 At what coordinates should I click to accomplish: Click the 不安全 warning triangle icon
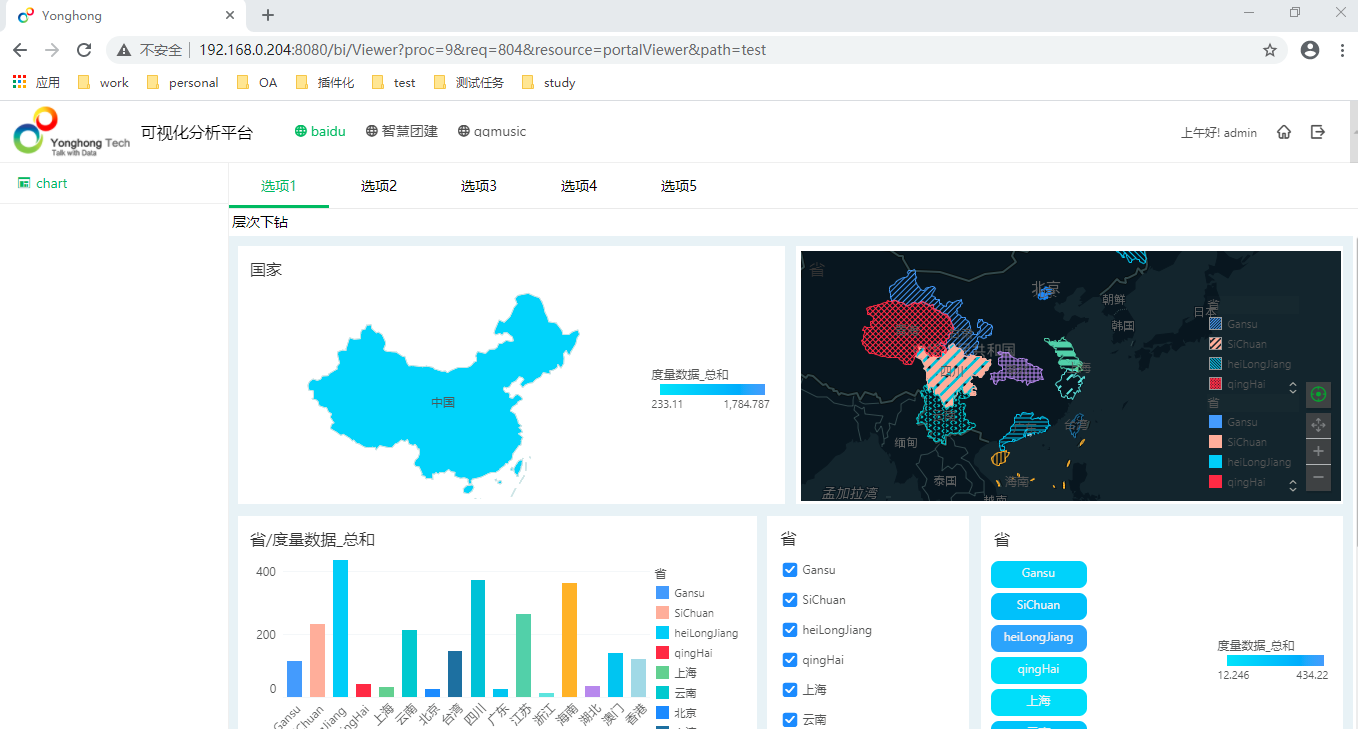click(x=124, y=50)
